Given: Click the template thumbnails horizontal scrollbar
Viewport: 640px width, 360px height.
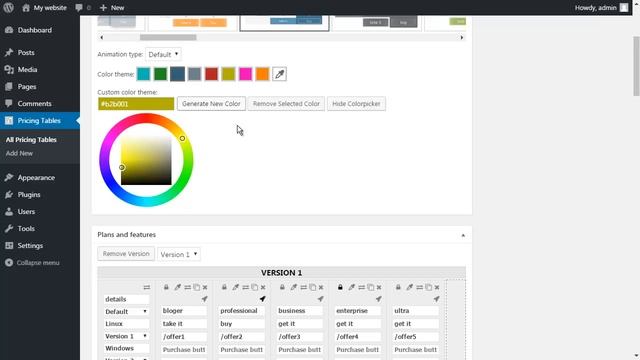Looking at the screenshot, I should coord(168,37).
